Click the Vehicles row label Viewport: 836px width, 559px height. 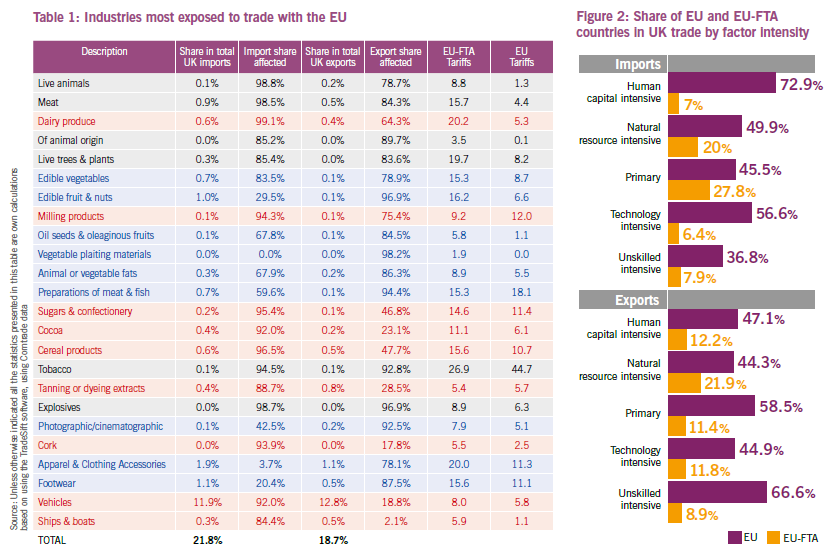[x=54, y=501]
